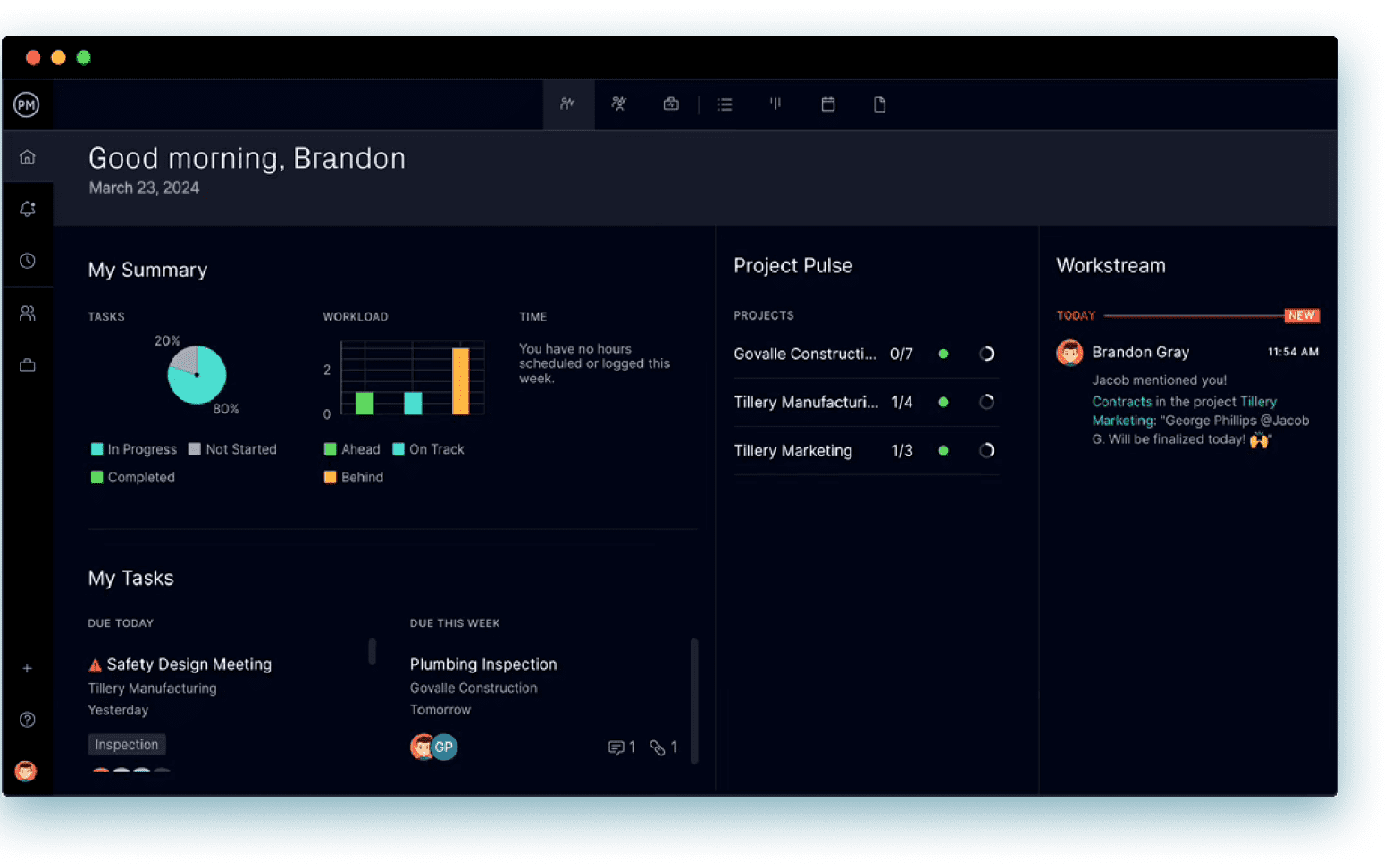Switch to the list view toolbar icon
1392x868 pixels.
[725, 104]
